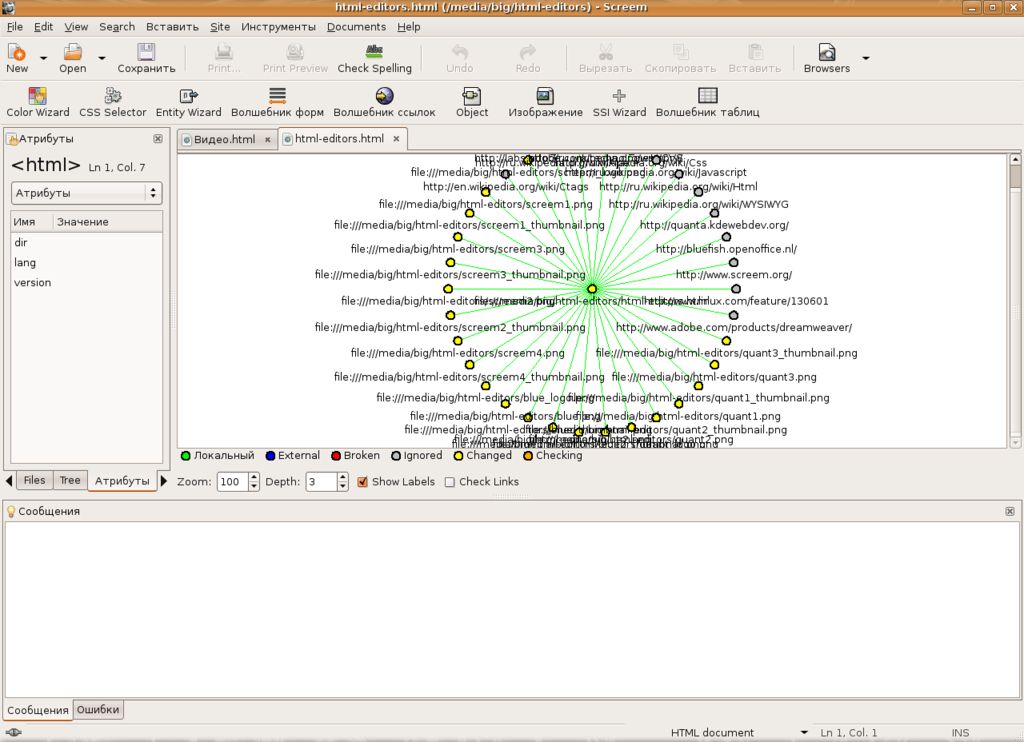Click the Depth spinner arrows
Screen dimensions: 1024x742
click(x=342, y=482)
